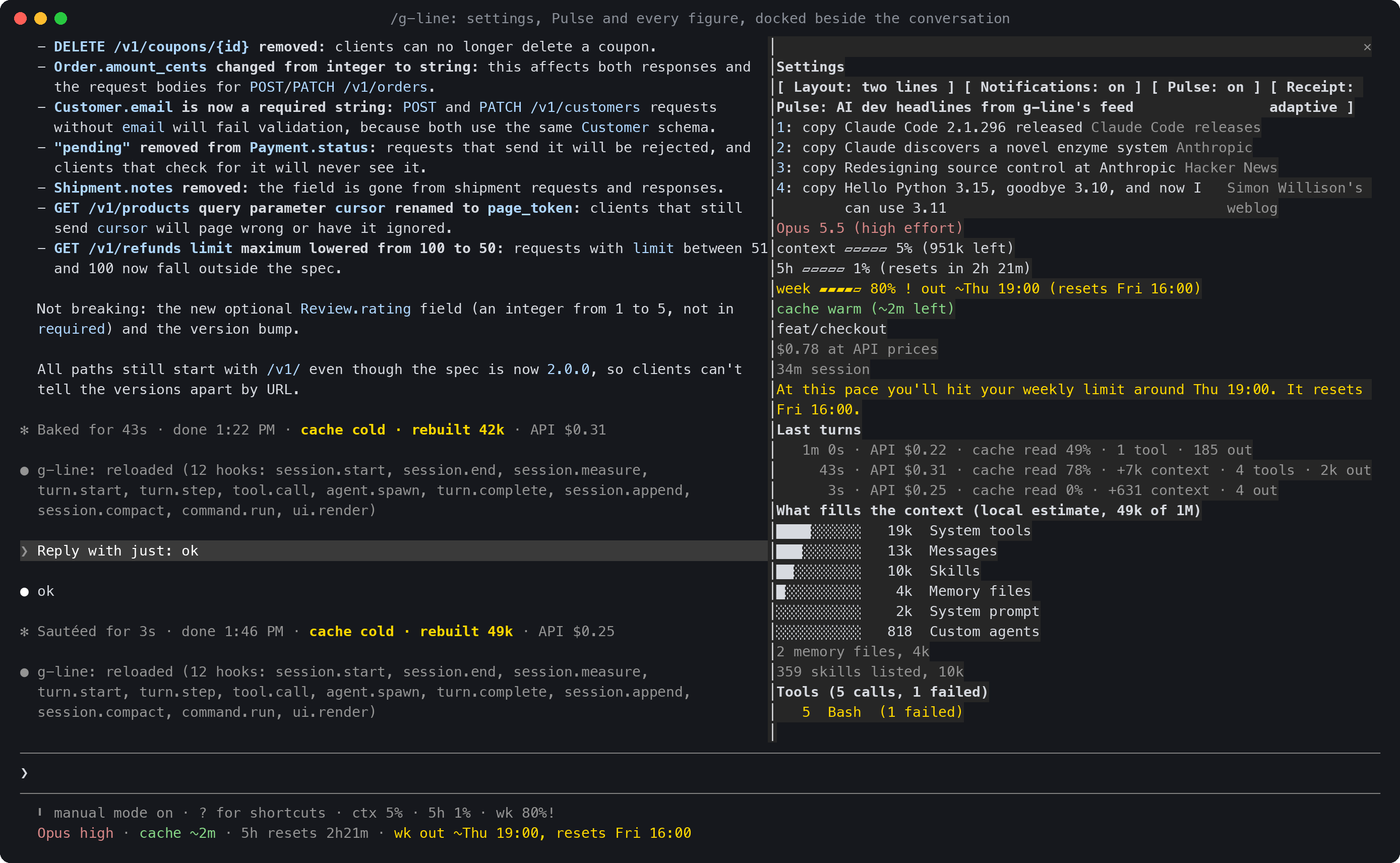Viewport: 1400px width, 863px height.
Task: Click the asterisk icon beside 'Baked for 43s'
Action: click(25, 430)
